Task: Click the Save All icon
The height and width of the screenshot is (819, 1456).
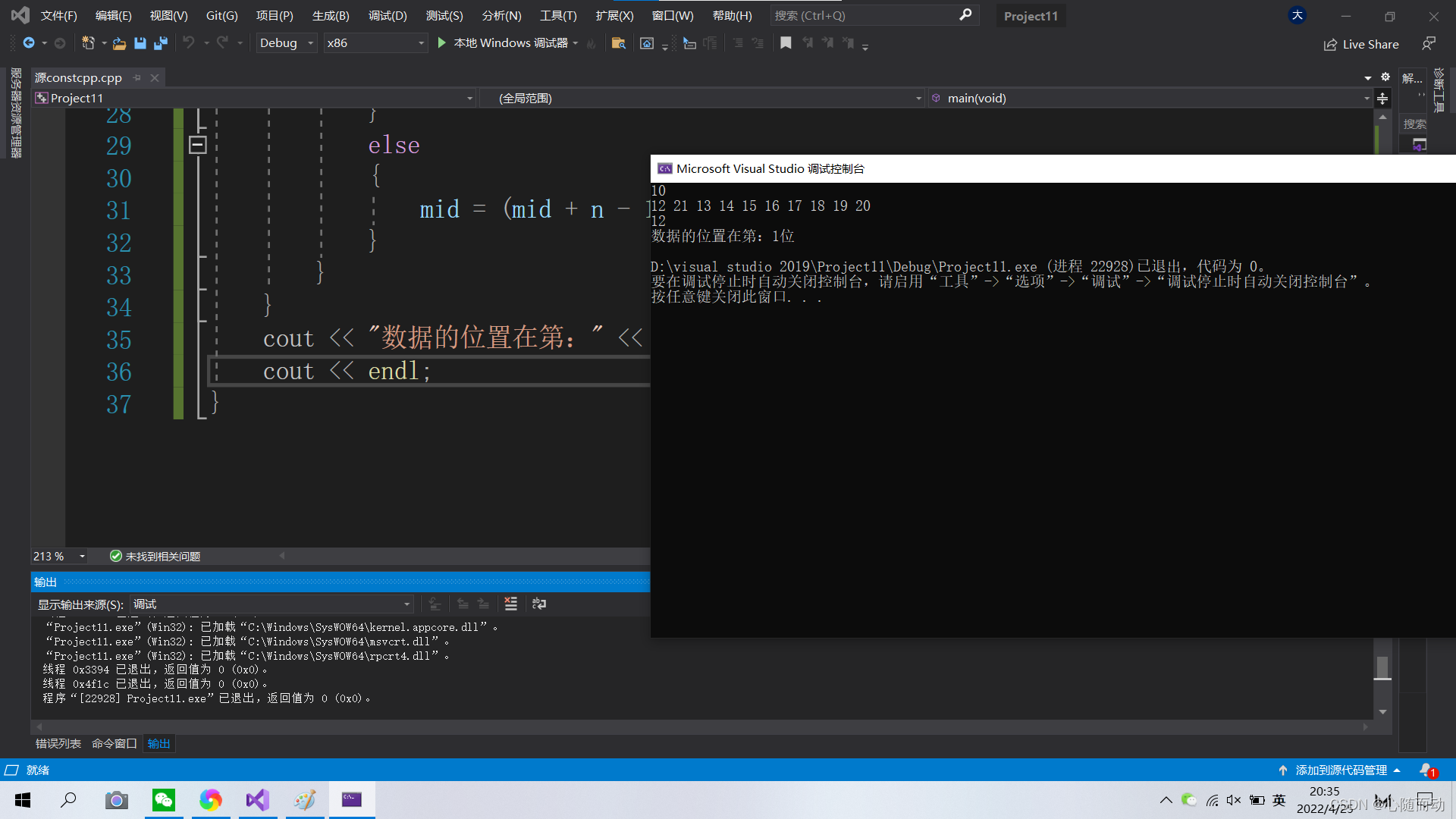Action: 161,43
